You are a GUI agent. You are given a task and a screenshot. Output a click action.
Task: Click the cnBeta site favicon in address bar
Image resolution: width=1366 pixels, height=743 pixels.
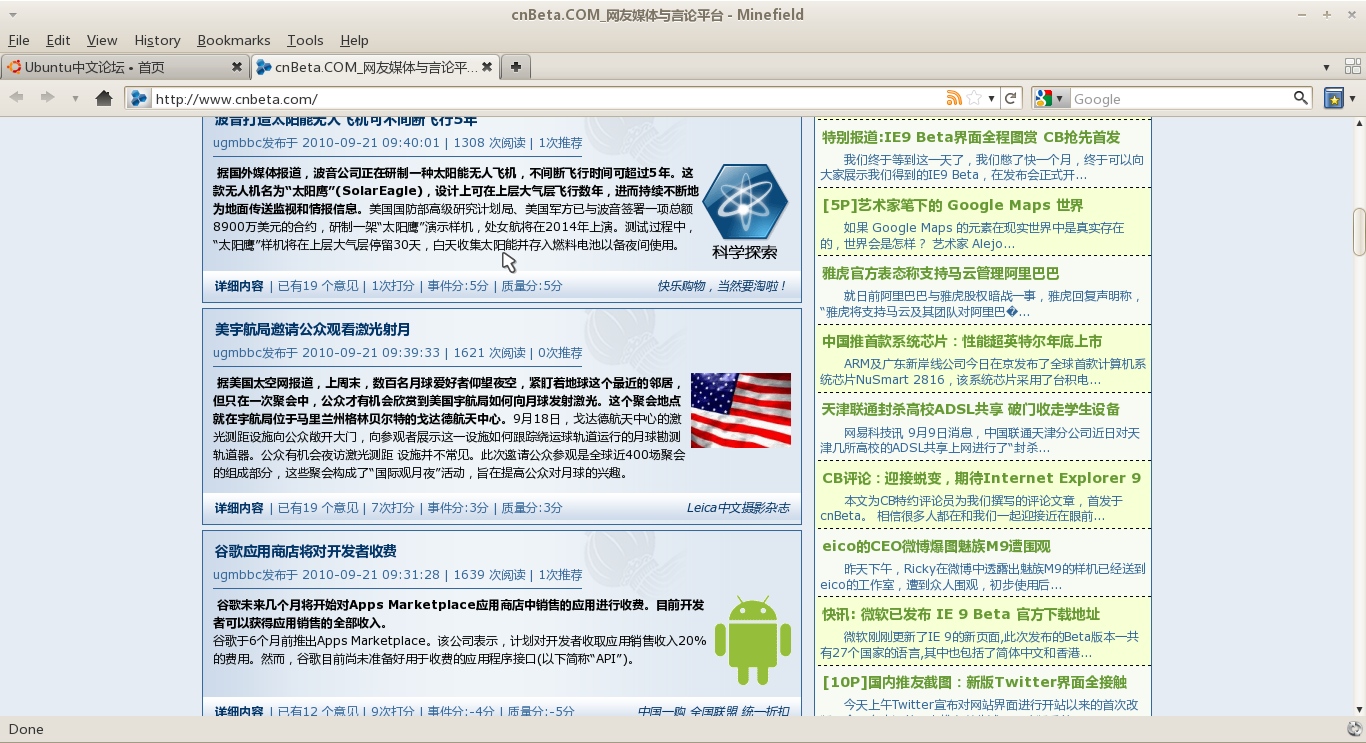pyautogui.click(x=139, y=98)
